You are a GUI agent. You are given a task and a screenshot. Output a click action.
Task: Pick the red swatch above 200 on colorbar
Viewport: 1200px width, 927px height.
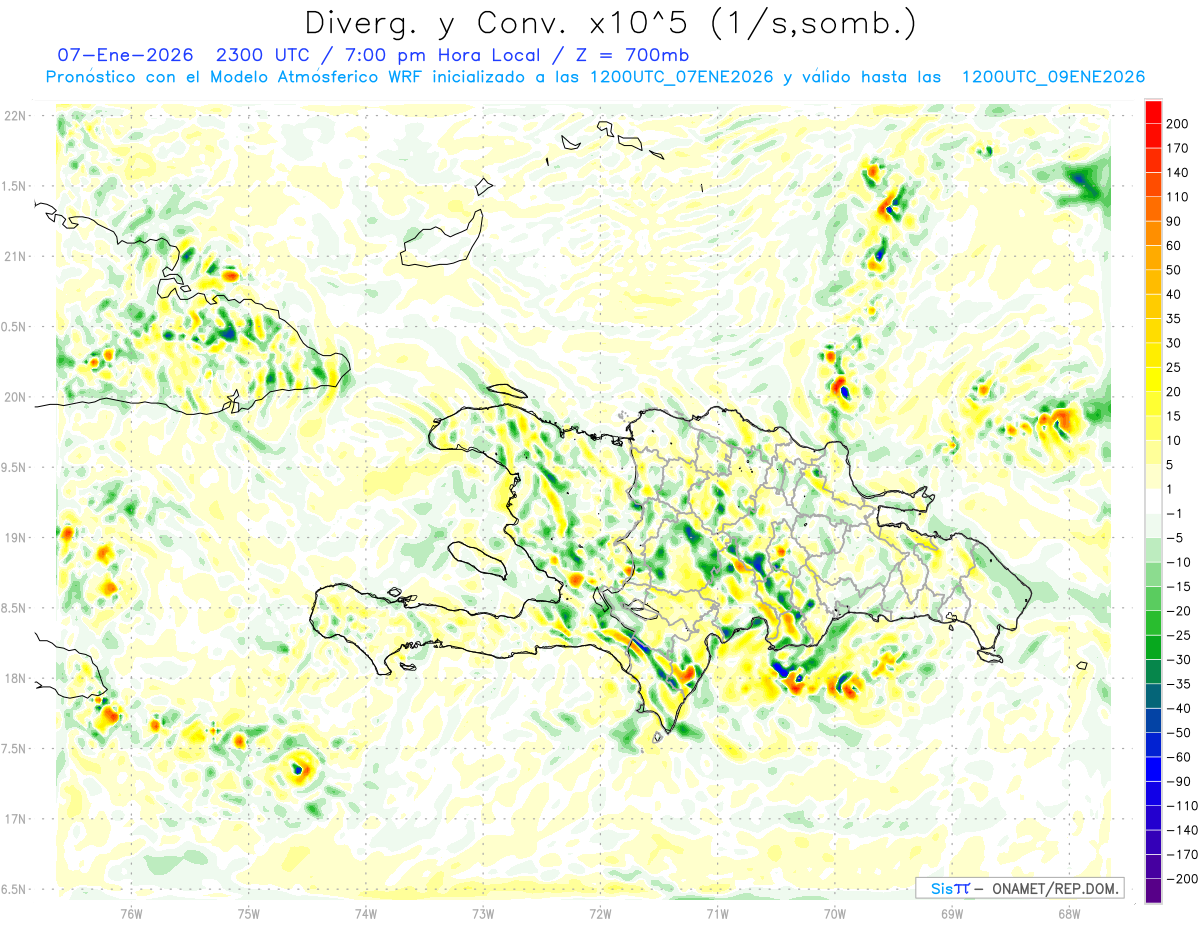pos(1153,112)
